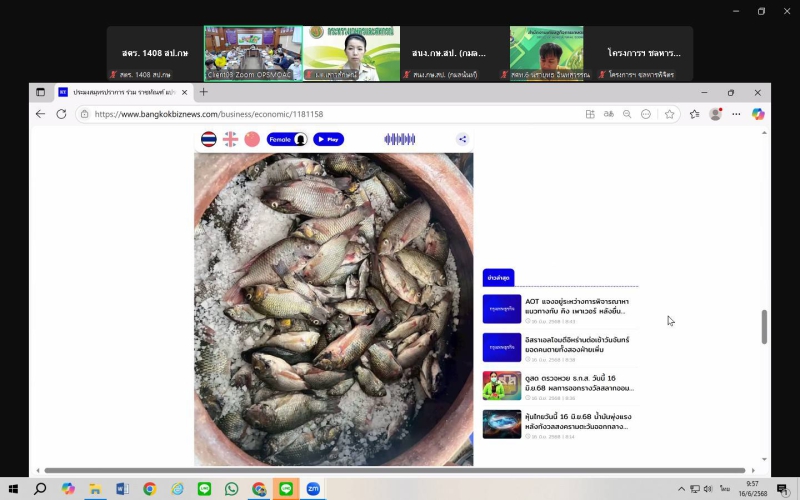
Task: Go back to the previous page
Action: coord(40,114)
